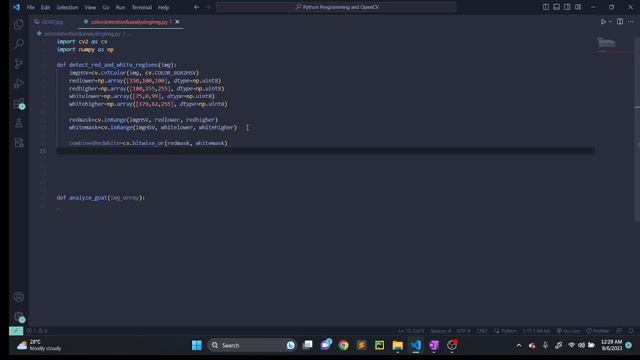Open the Testing flask view
640x360 pixels.
19,123
